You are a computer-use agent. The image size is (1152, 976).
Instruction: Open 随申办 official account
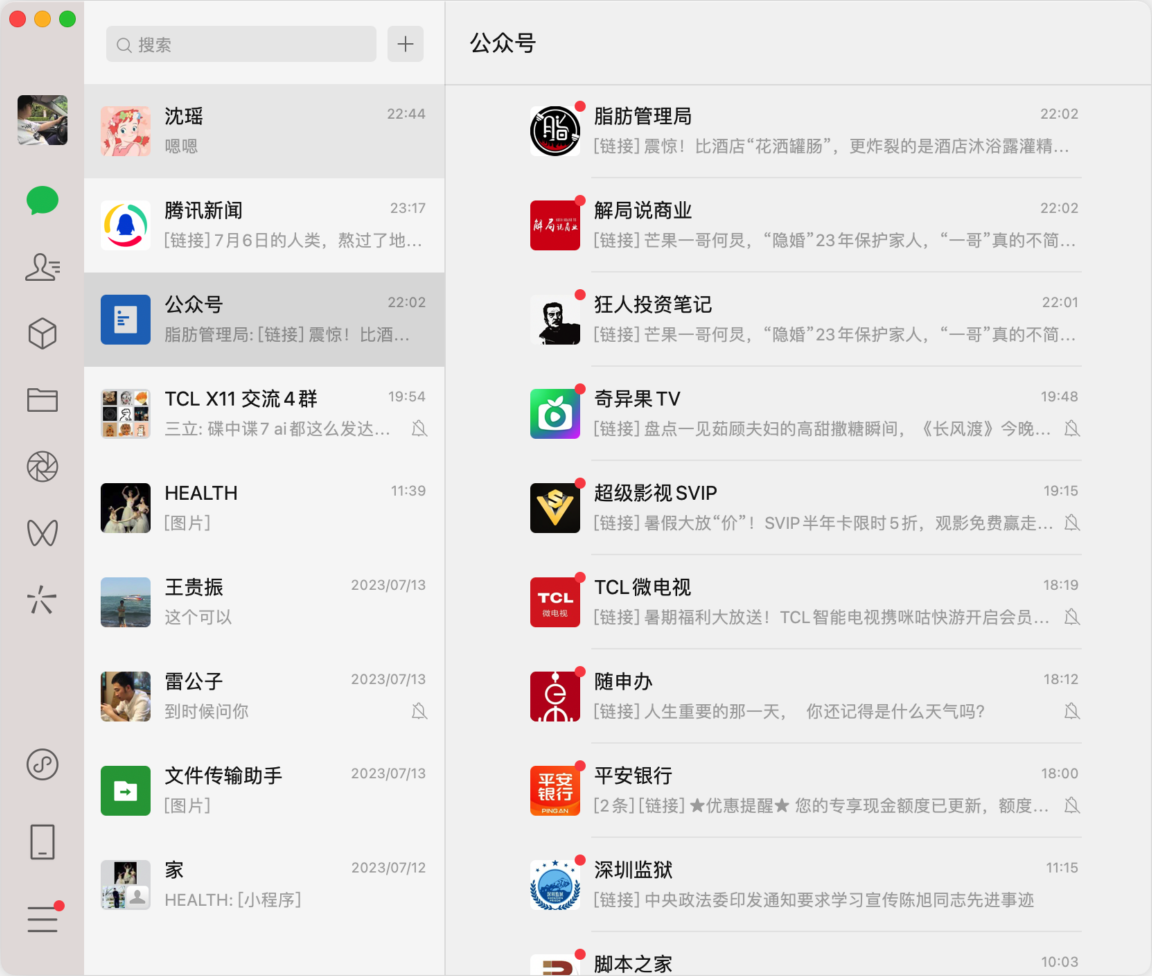pyautogui.click(x=804, y=696)
